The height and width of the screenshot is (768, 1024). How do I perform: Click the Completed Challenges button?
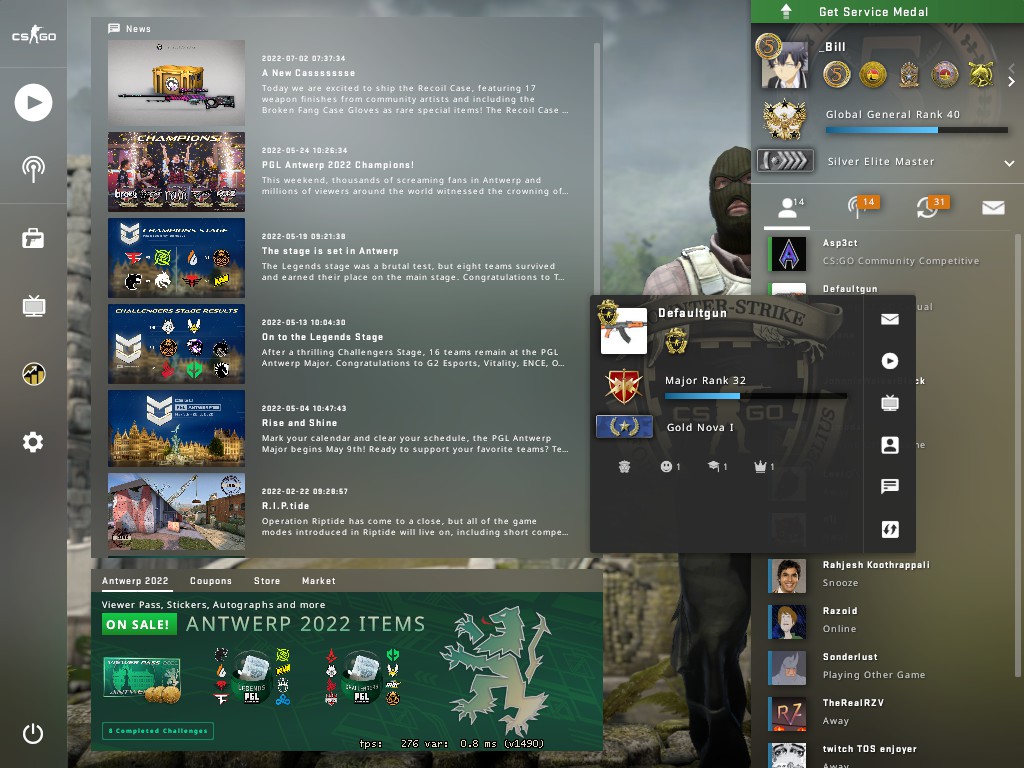click(158, 731)
